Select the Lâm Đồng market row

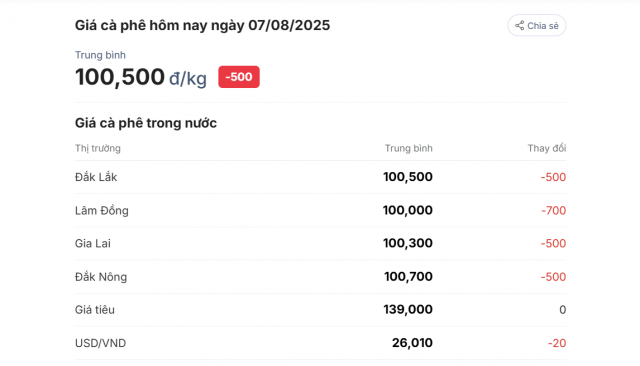(x=320, y=211)
